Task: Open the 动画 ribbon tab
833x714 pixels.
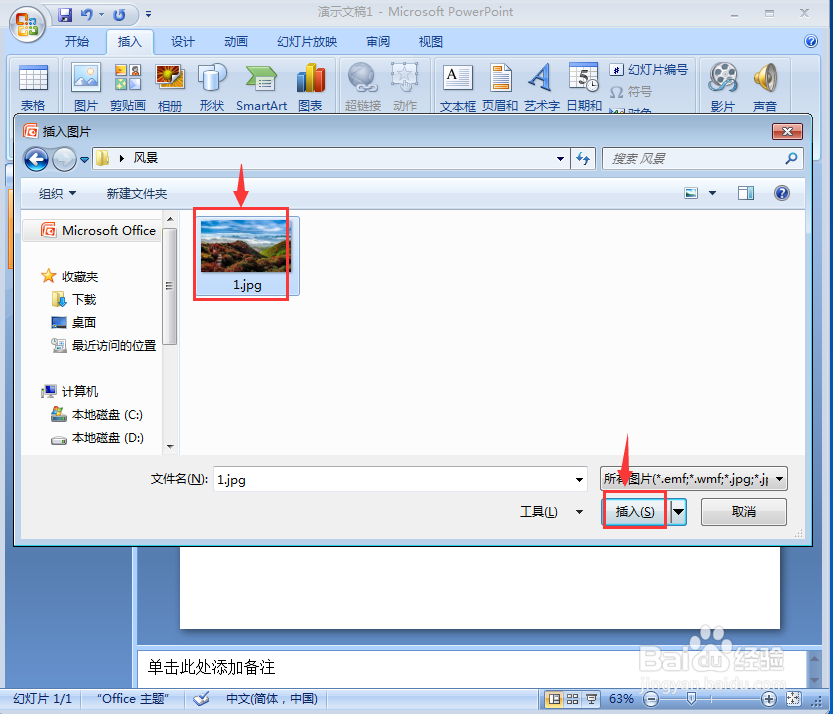Action: 235,41
